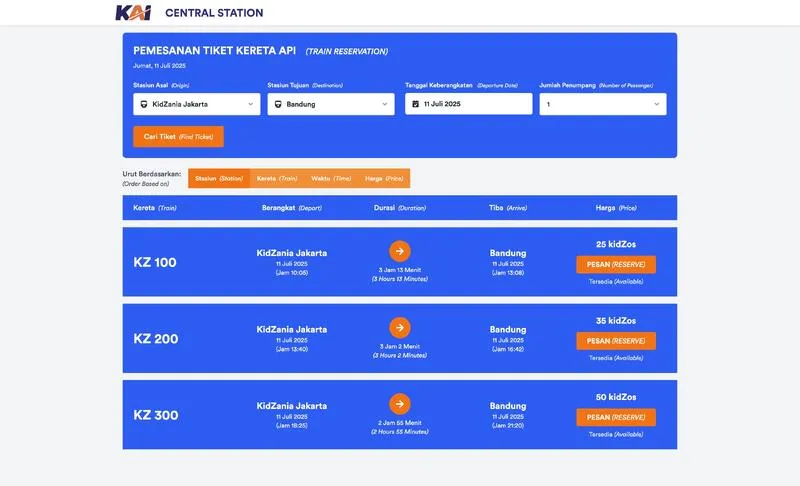
Task: Click the calendar icon in departure date
Action: point(415,104)
